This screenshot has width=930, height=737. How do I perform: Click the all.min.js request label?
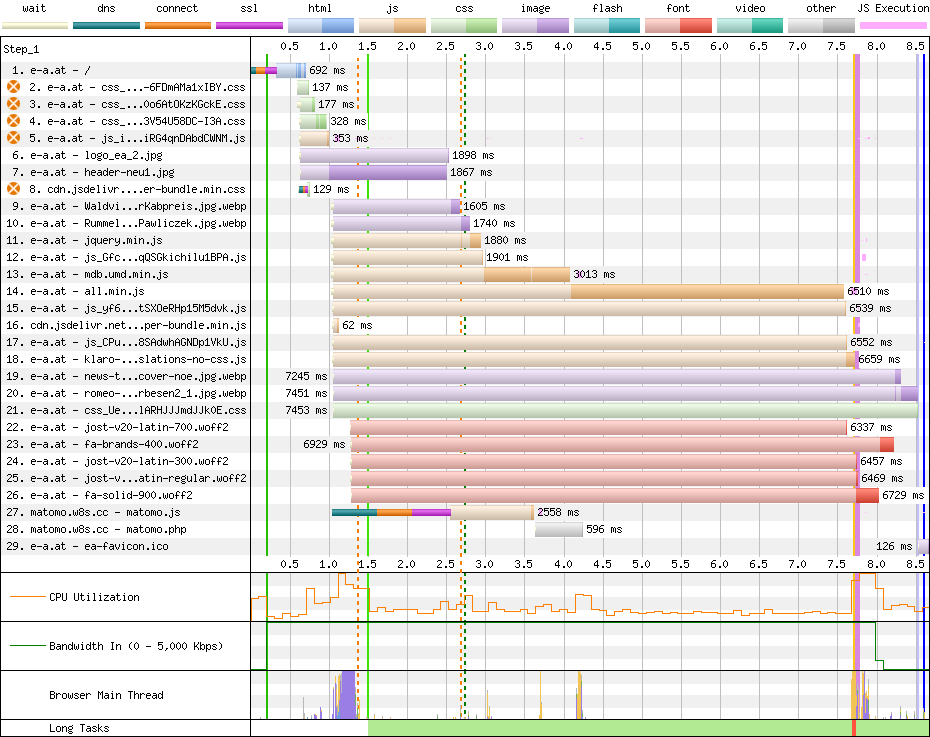coord(75,291)
